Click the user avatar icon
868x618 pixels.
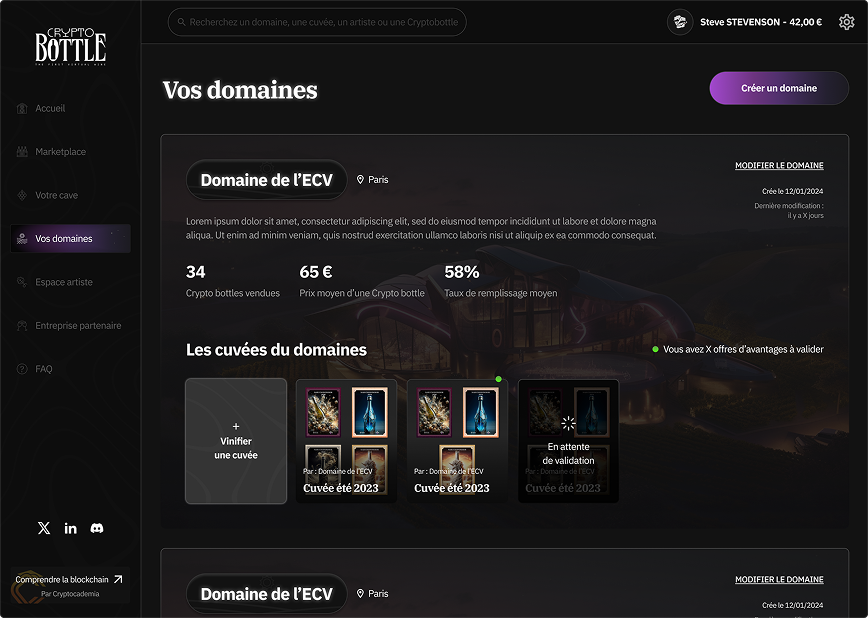680,22
